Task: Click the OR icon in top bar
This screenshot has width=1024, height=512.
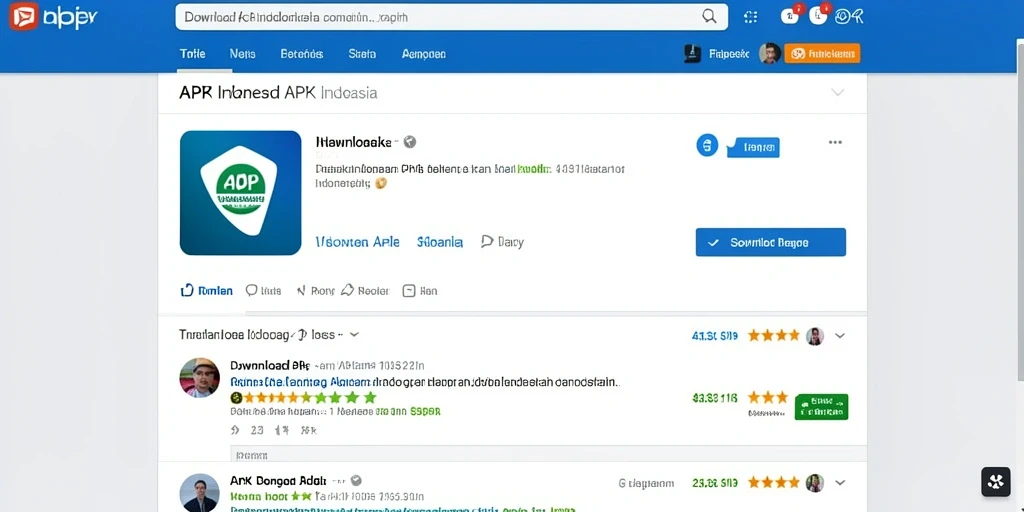Action: pos(849,18)
